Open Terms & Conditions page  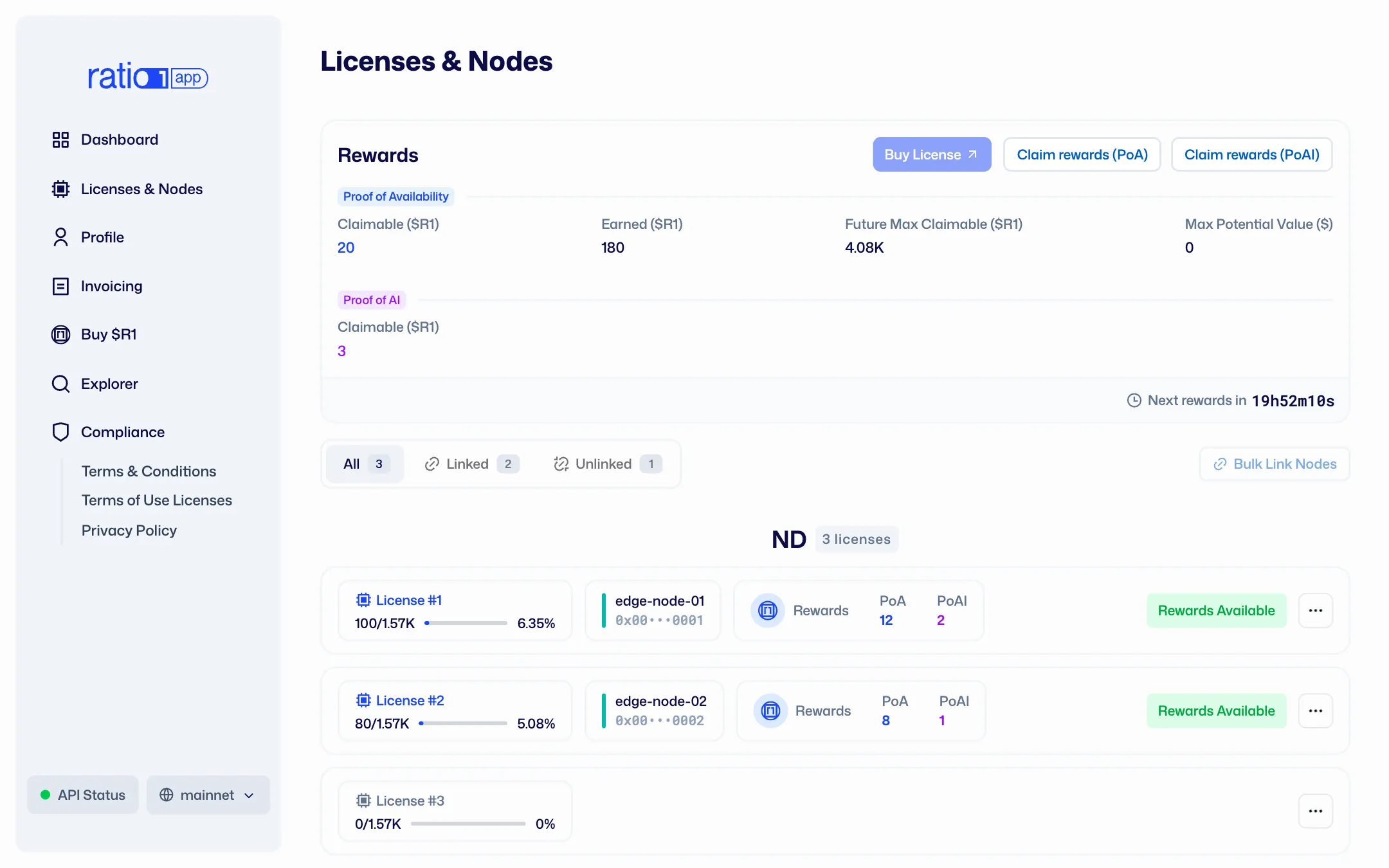pyautogui.click(x=149, y=471)
